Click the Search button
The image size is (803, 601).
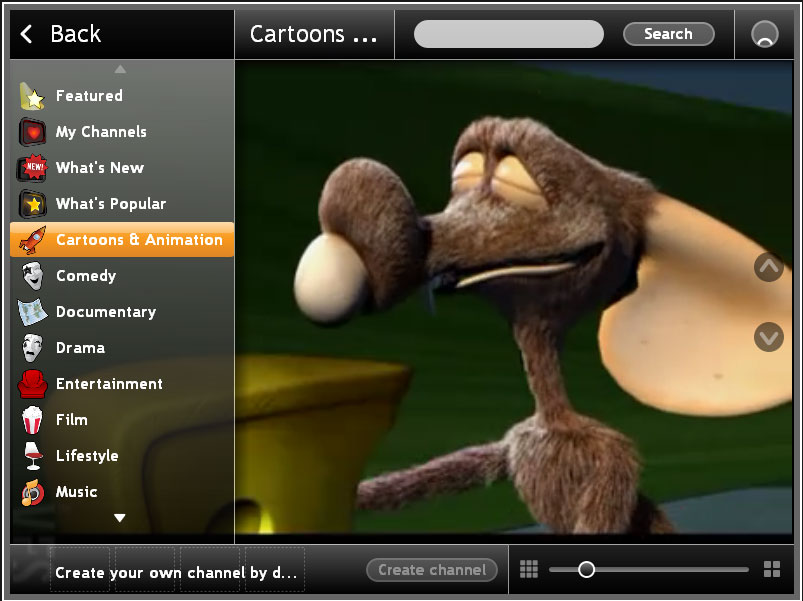pos(668,34)
